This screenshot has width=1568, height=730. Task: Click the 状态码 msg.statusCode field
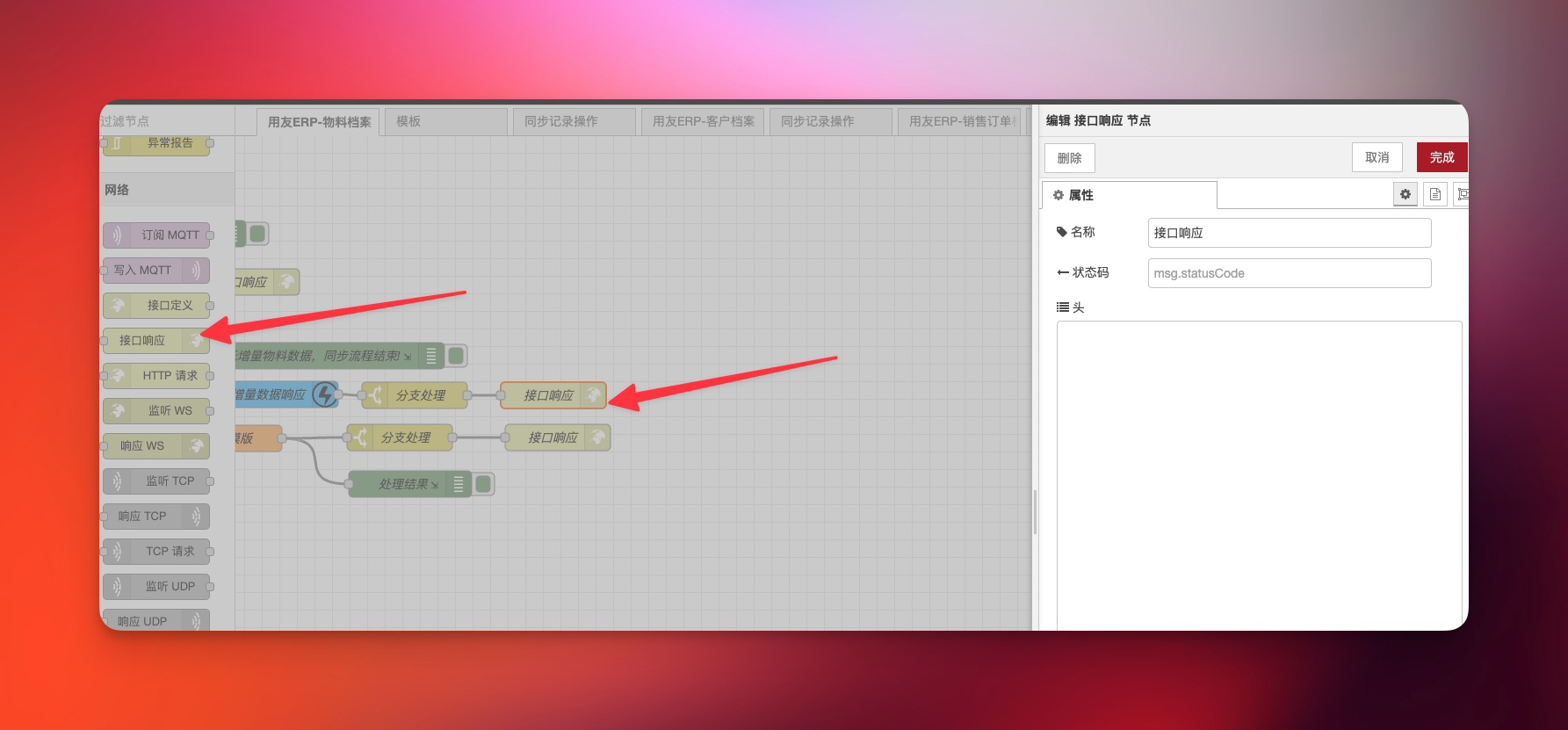click(x=1289, y=273)
